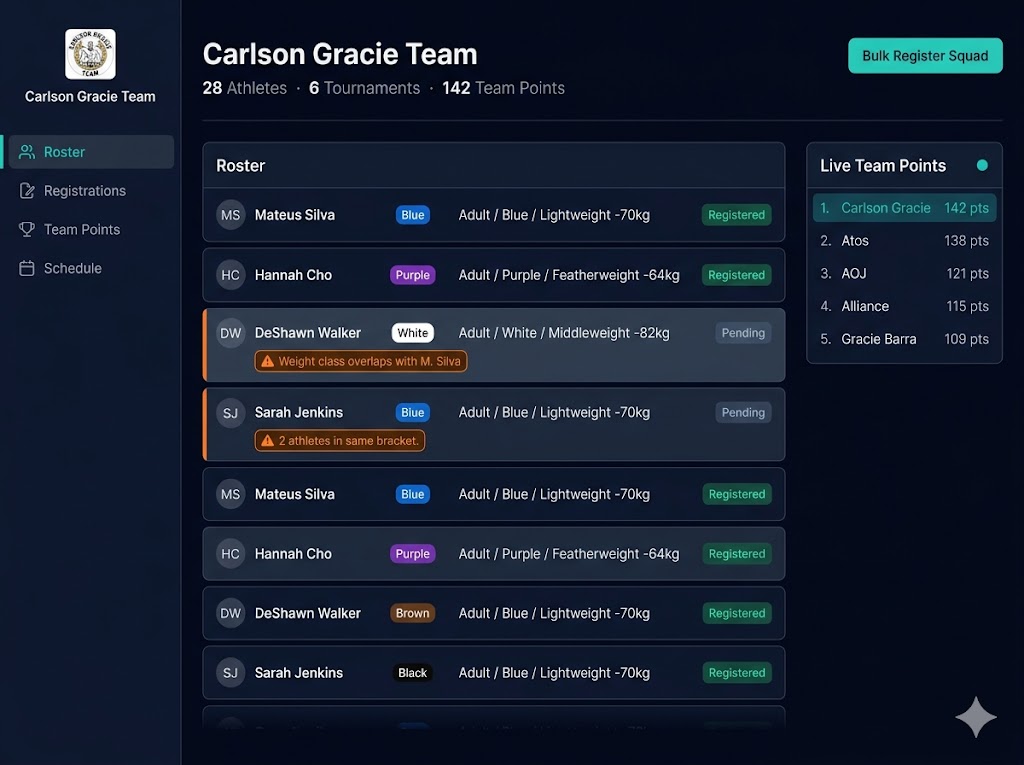Click the Black belt badge for Sarah Jenkins
The height and width of the screenshot is (765, 1024).
[x=413, y=673]
